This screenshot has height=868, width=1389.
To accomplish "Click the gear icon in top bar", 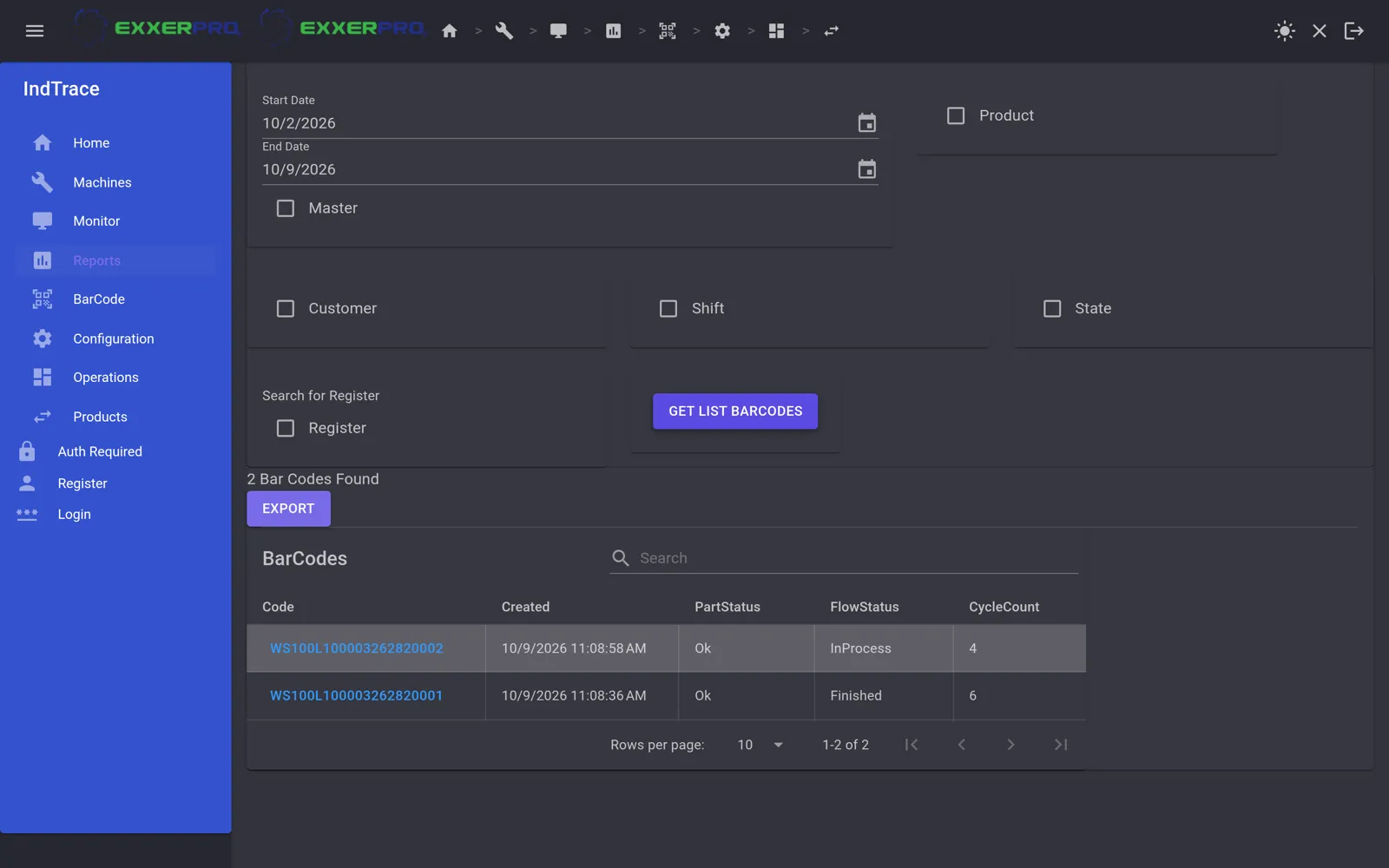I will [x=722, y=31].
